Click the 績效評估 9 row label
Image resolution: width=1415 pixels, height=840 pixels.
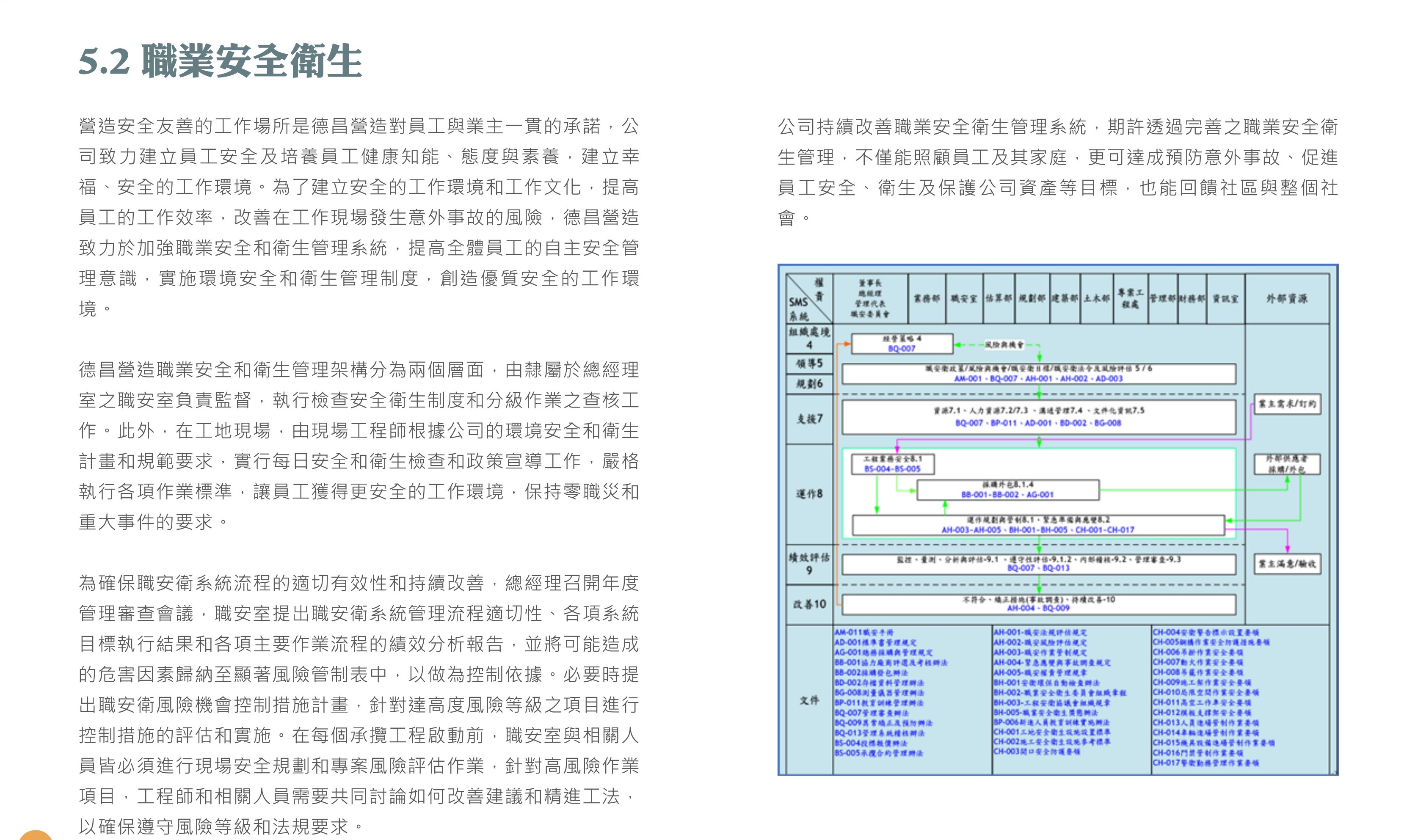tap(809, 564)
